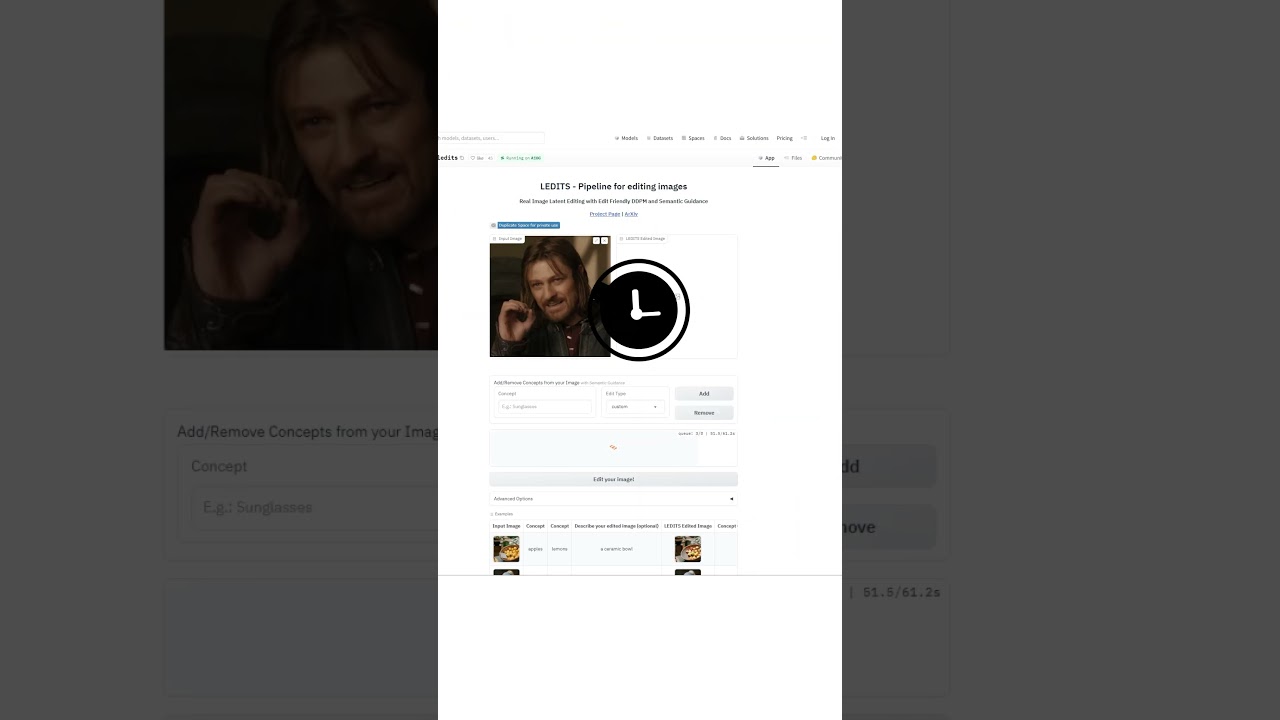Focus the models, datasets, users search box

pos(491,138)
